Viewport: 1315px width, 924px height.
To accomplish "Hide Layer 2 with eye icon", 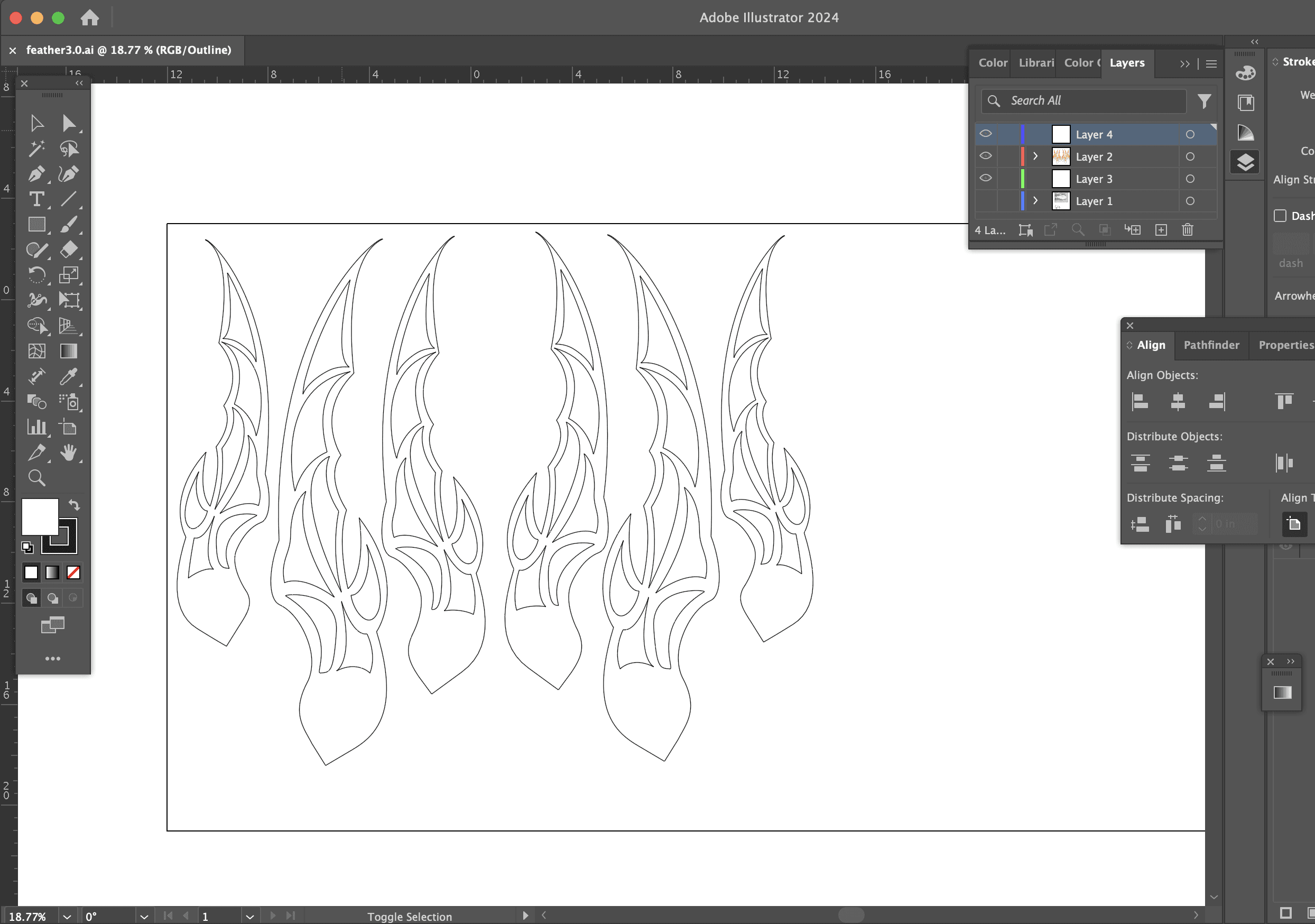I will (x=985, y=156).
